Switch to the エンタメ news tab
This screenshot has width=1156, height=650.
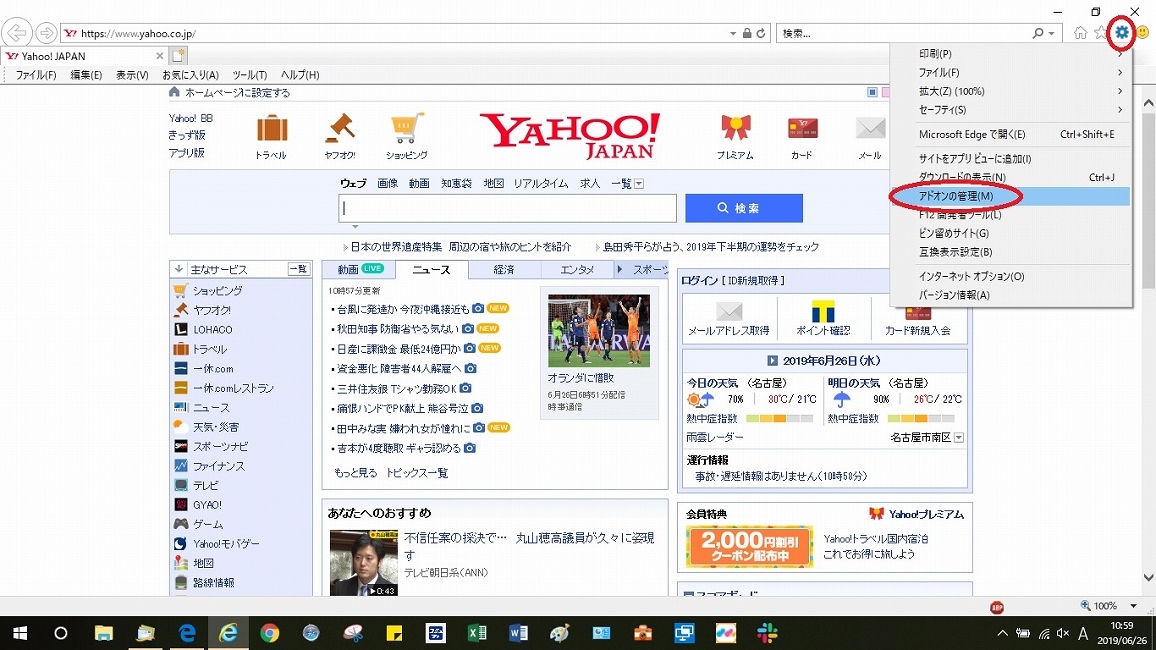click(x=577, y=270)
